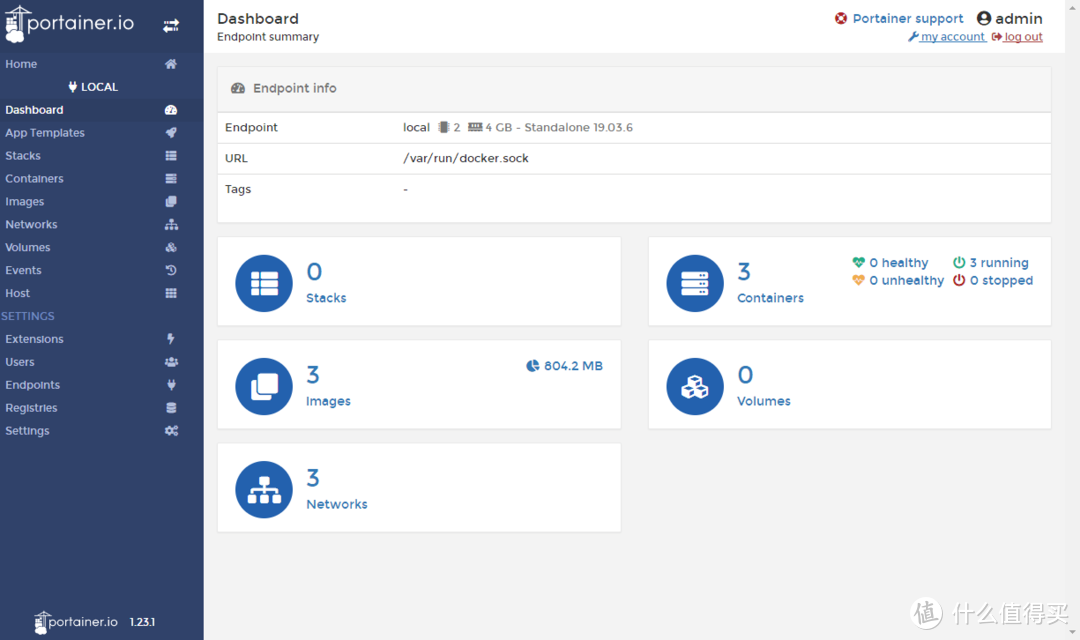This screenshot has width=1080, height=640.
Task: Open Extensions under Settings section
Action: 34,339
